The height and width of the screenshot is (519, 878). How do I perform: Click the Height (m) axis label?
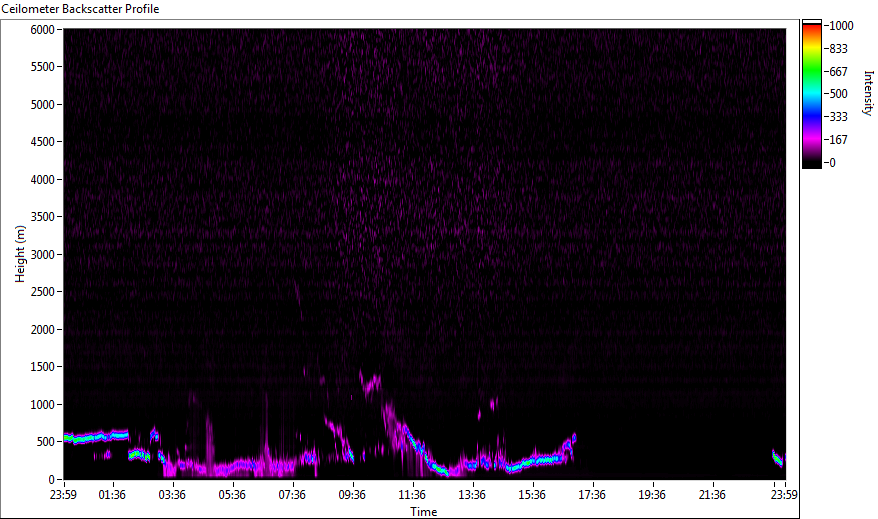pyautogui.click(x=20, y=254)
